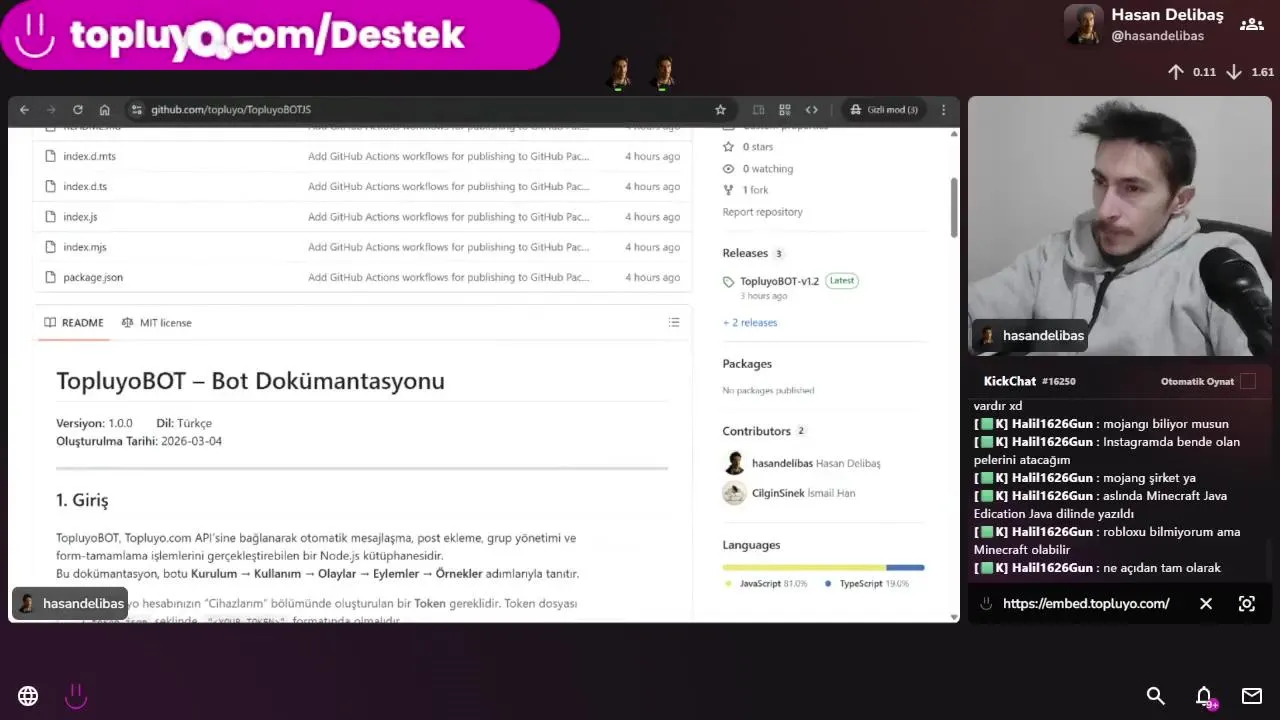
Task: Close the embed URL bar with X
Action: pyautogui.click(x=1206, y=604)
